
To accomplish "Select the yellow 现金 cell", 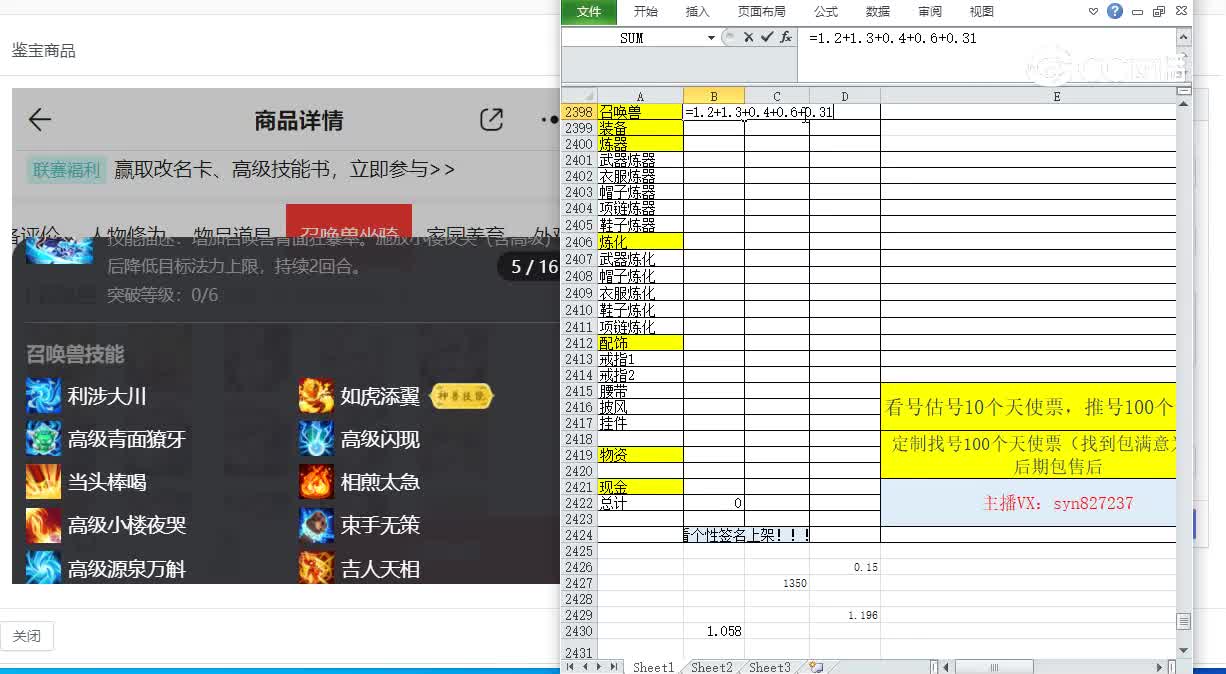I will point(640,487).
